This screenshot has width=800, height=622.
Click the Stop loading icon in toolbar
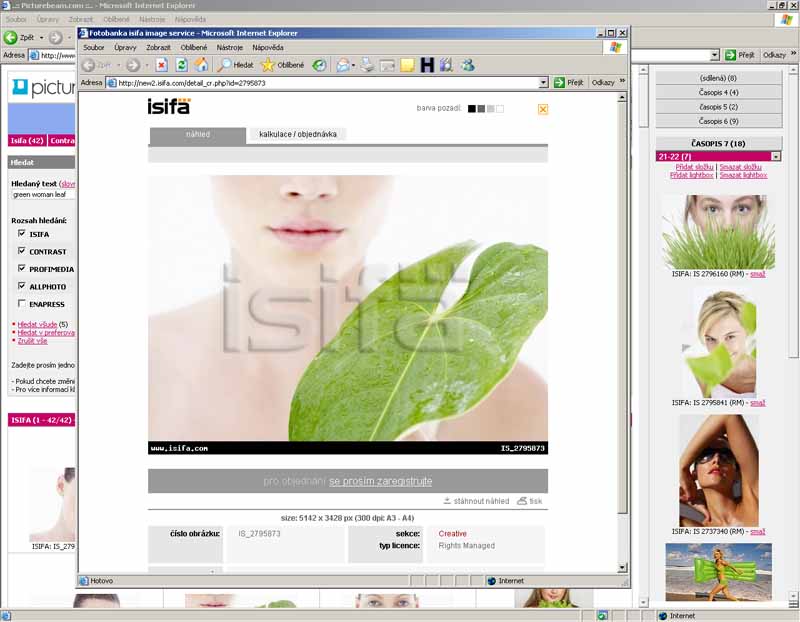pos(161,65)
